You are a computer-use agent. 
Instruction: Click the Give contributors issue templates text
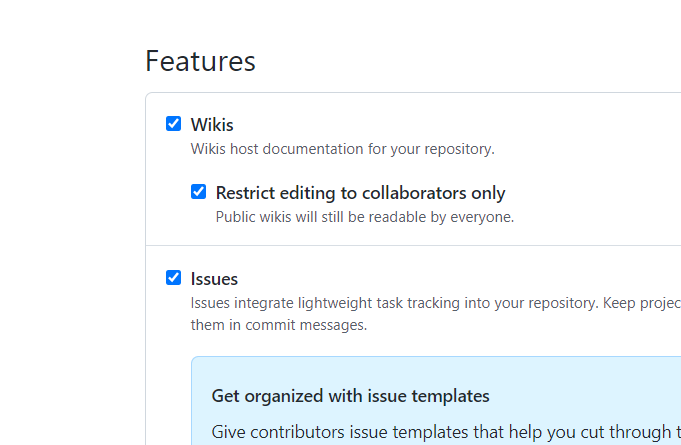(x=440, y=432)
